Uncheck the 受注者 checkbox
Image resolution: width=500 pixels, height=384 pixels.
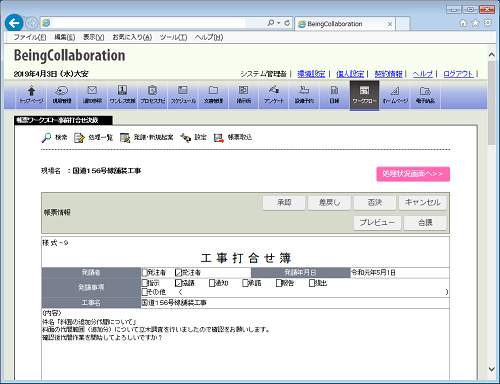coord(178,273)
